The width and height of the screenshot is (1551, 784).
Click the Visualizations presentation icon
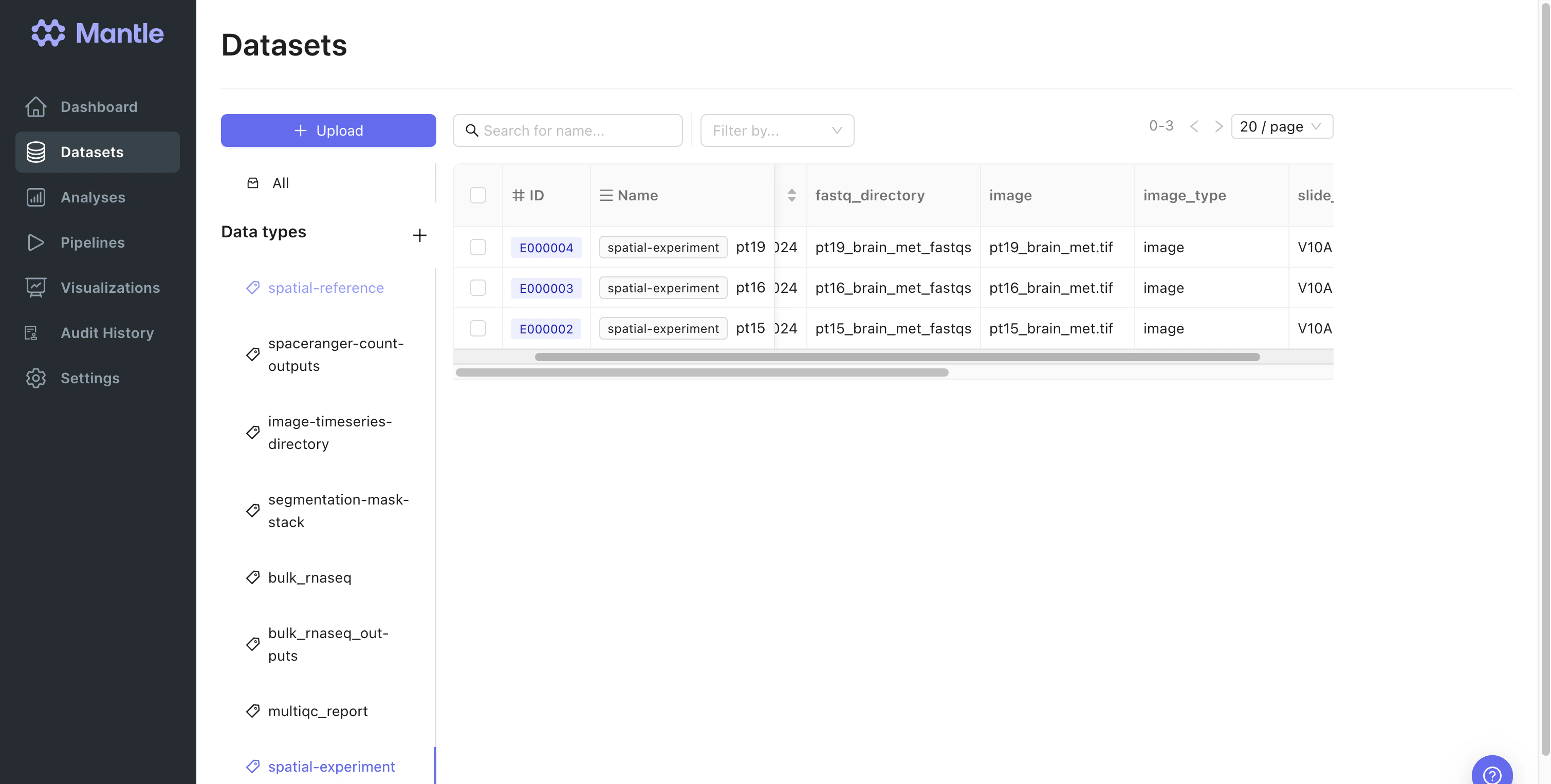click(35, 287)
